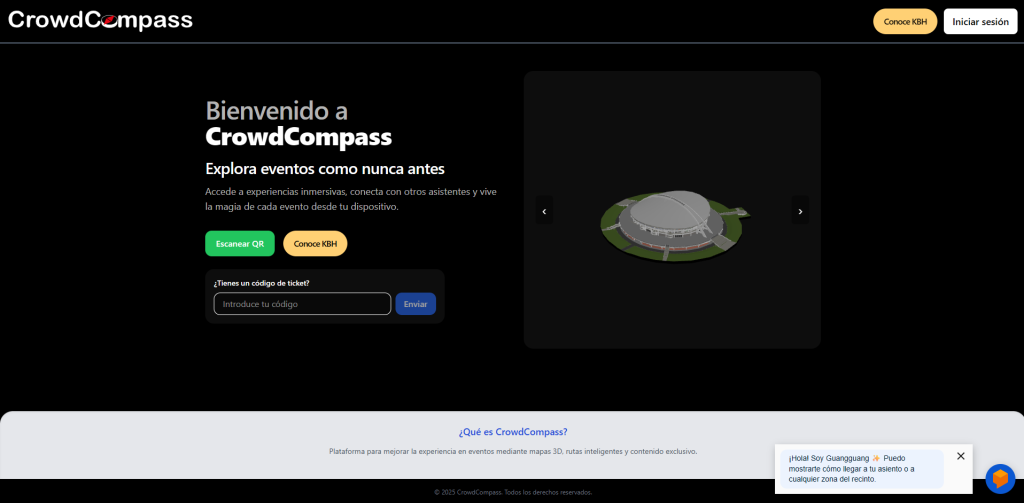Click the sparkle emoji in the chat message
The image size is (1024, 503).
click(x=876, y=458)
